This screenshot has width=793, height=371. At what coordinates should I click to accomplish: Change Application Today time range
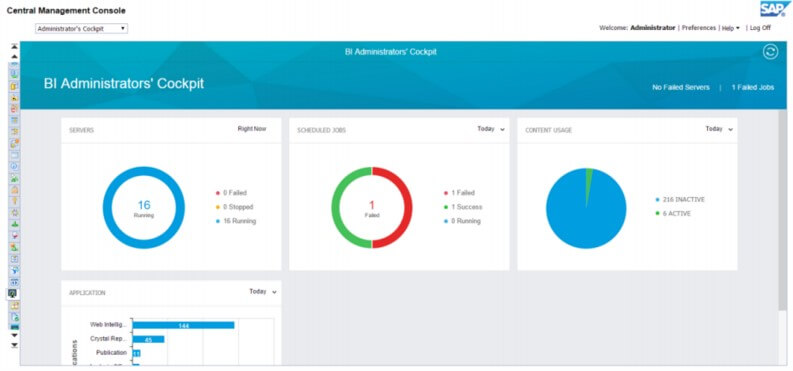(x=263, y=292)
